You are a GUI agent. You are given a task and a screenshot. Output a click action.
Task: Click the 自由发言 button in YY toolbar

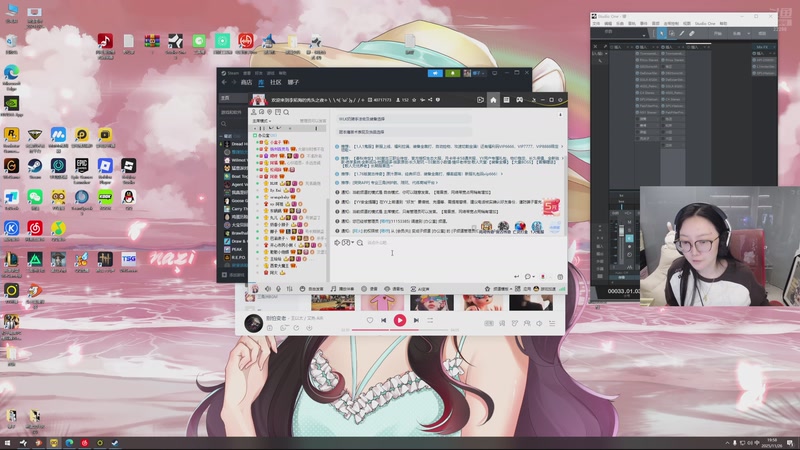tap(311, 289)
